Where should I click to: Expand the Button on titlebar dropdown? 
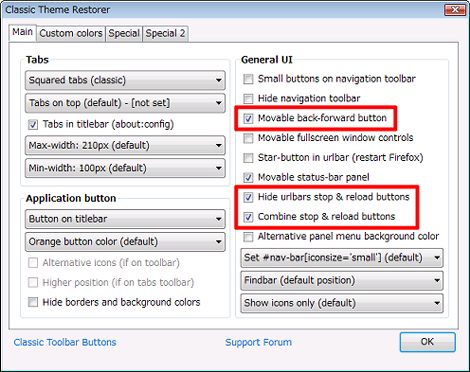pos(125,219)
